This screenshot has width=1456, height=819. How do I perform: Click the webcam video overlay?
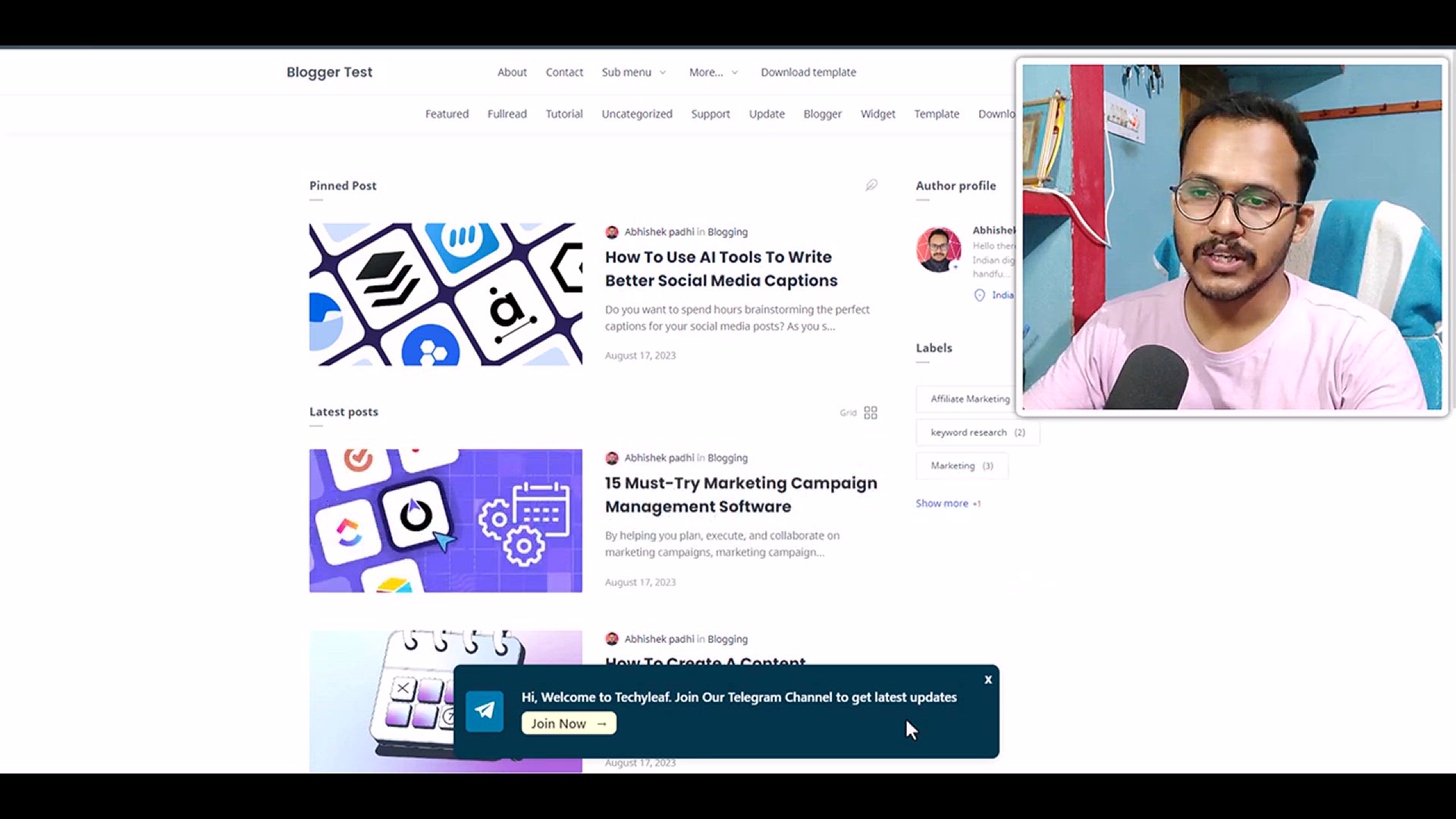point(1232,237)
